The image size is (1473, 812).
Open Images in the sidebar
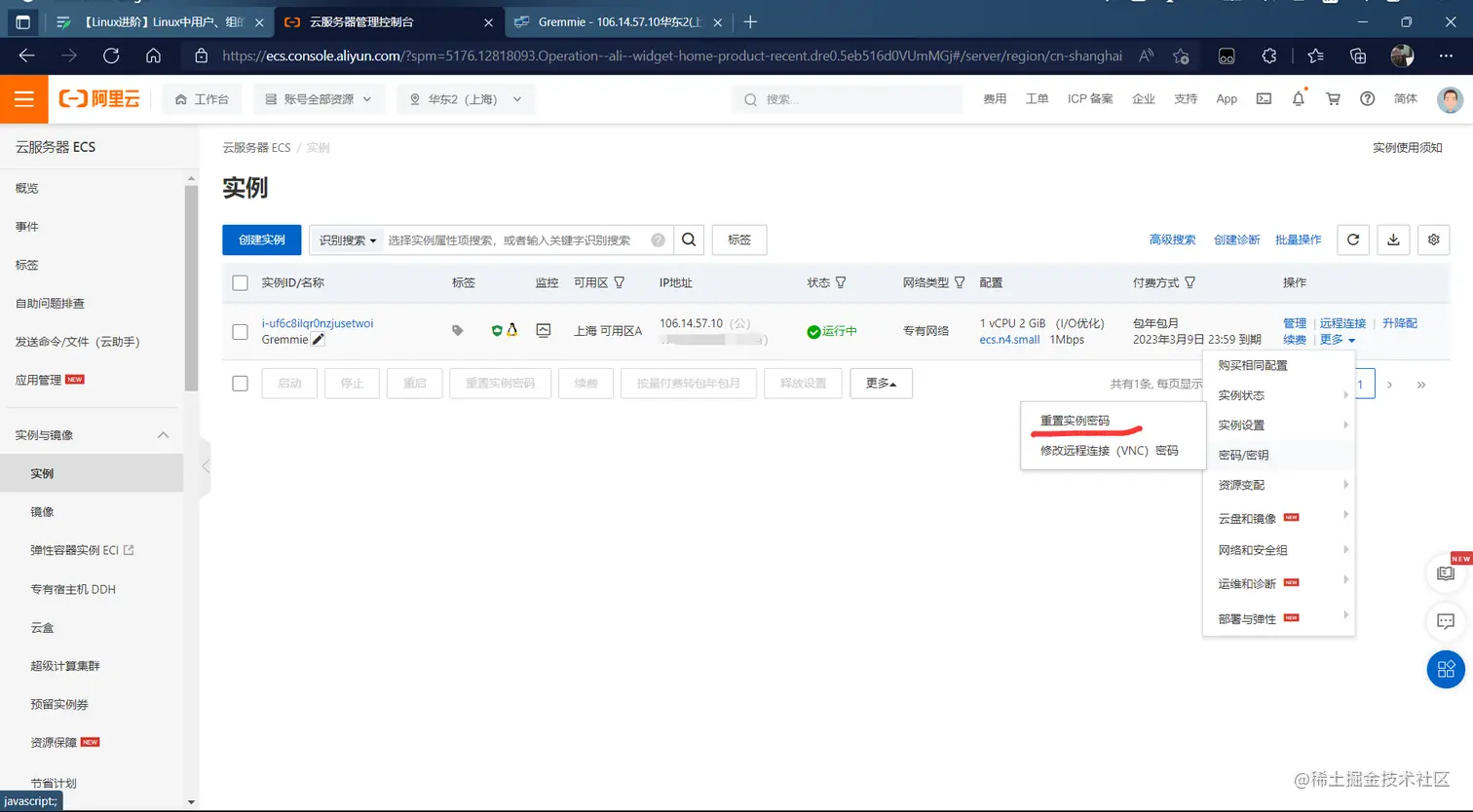coord(42,512)
